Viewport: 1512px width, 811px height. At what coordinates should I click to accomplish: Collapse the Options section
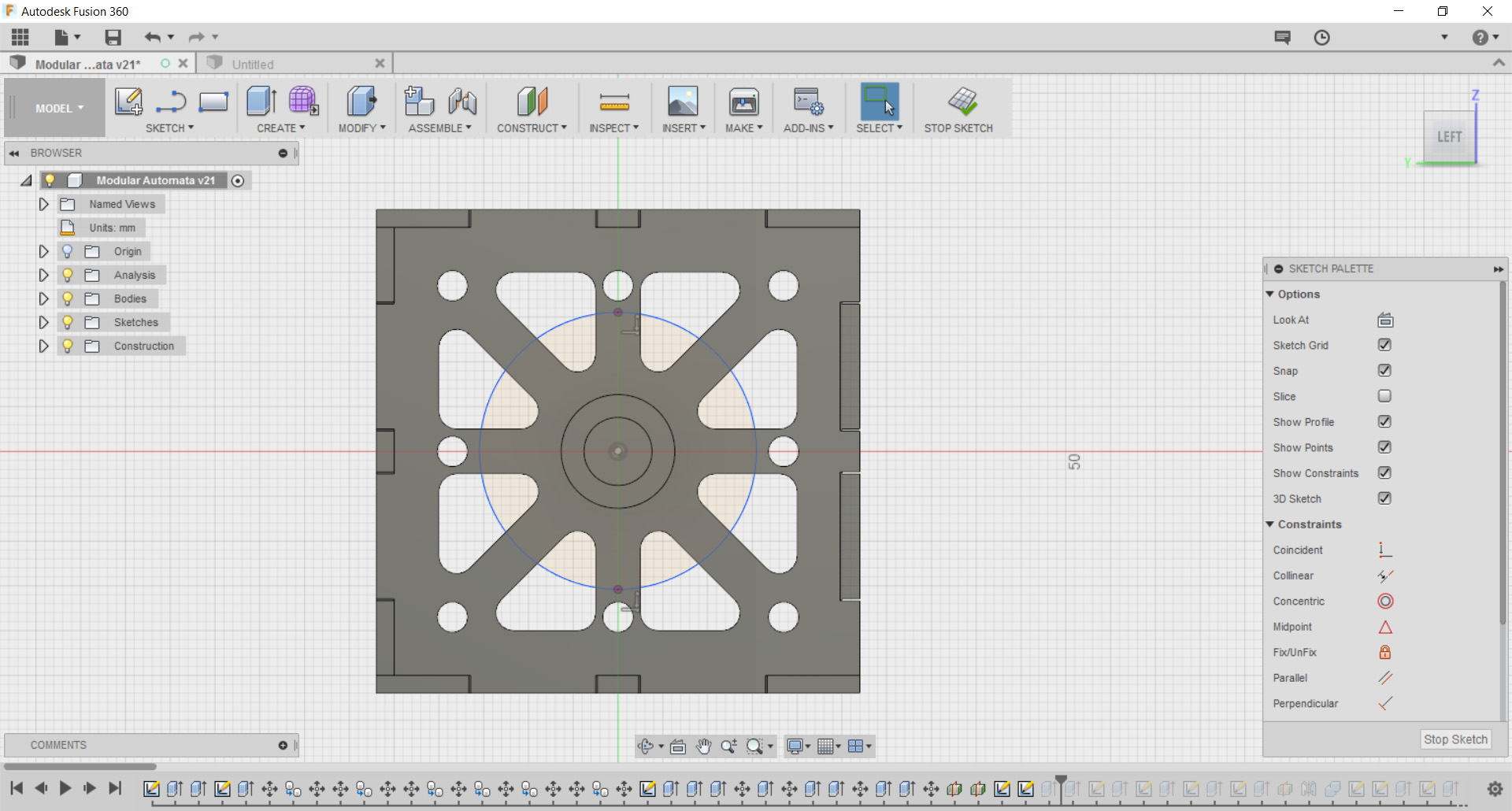click(1269, 294)
